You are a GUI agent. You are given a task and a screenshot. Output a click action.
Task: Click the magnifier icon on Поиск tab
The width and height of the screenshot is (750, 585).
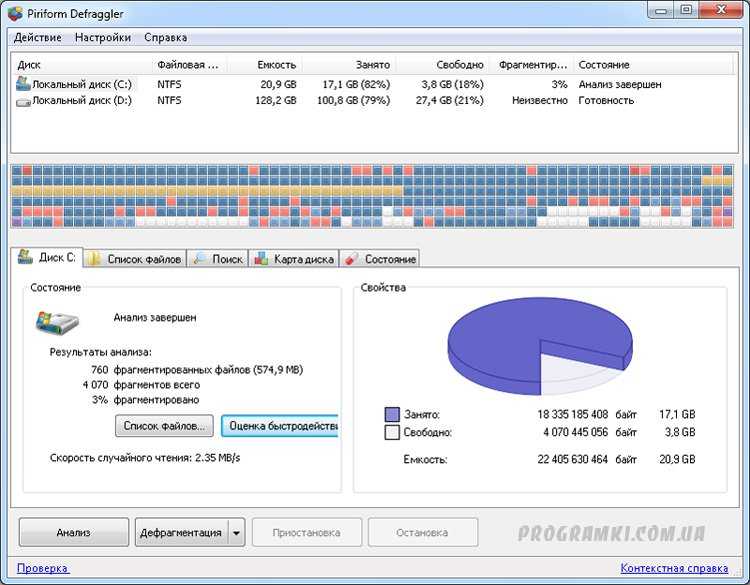(x=199, y=259)
